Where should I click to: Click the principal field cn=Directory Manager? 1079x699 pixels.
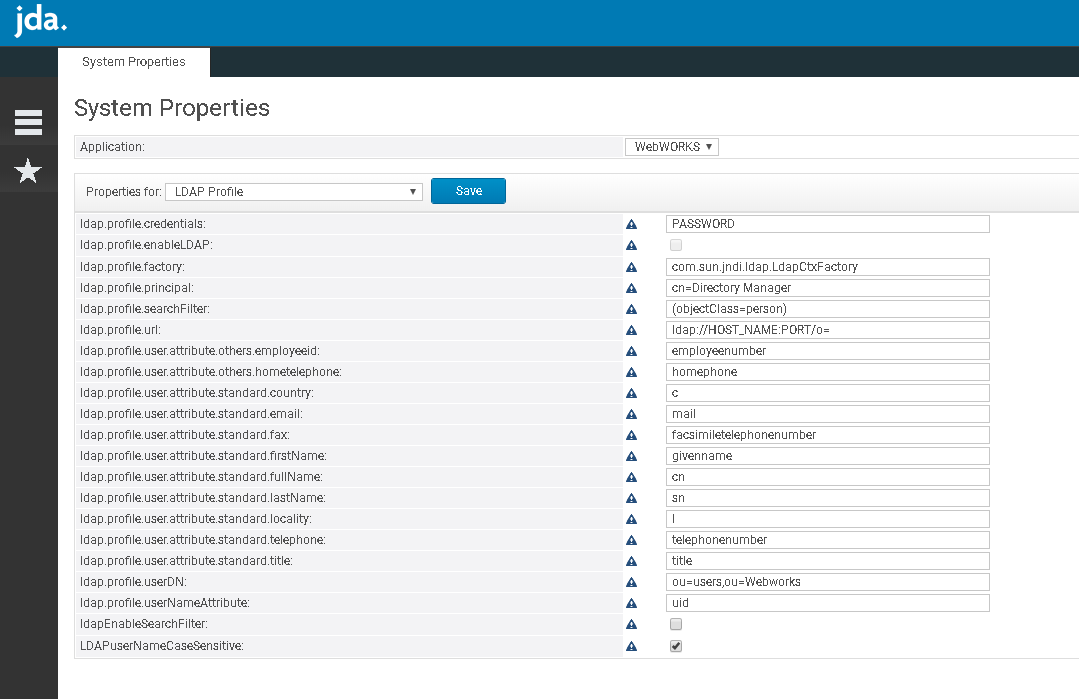pos(828,288)
